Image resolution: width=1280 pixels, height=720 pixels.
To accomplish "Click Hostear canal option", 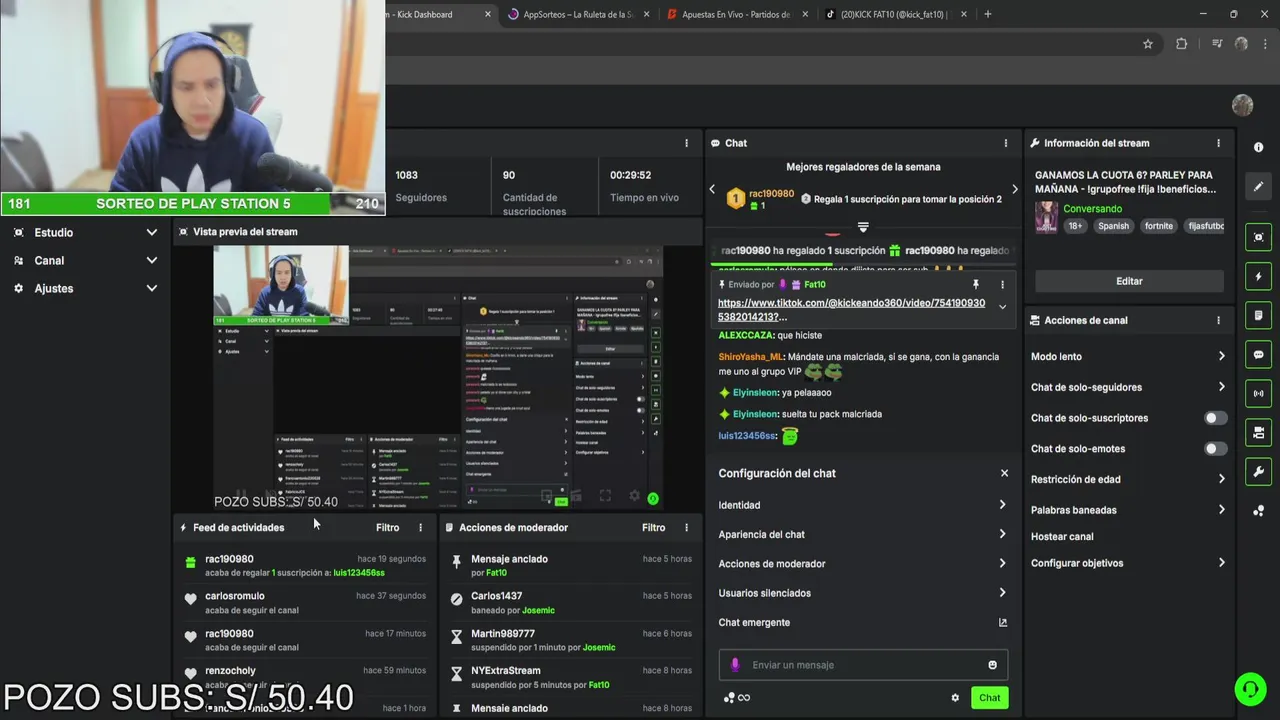I will (1062, 537).
